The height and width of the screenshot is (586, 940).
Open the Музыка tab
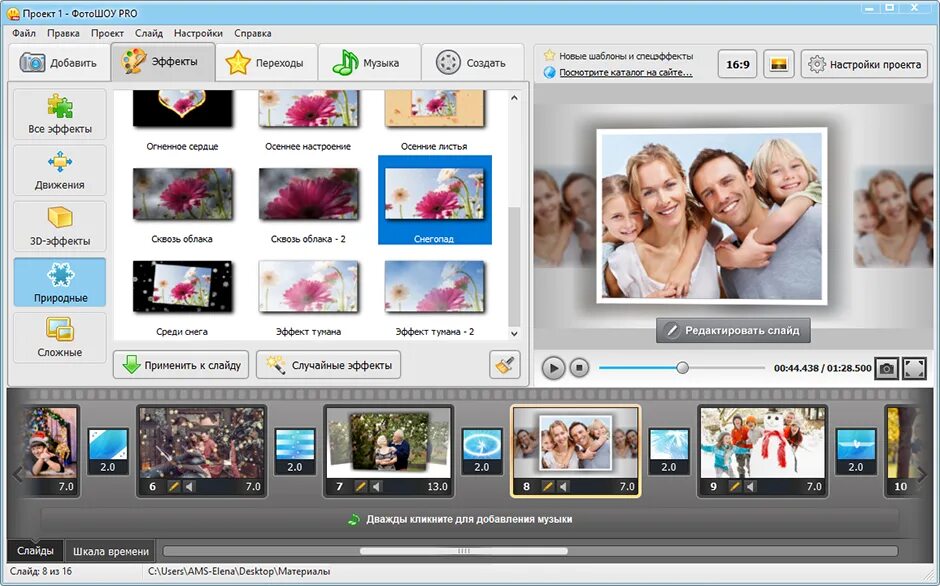368,62
